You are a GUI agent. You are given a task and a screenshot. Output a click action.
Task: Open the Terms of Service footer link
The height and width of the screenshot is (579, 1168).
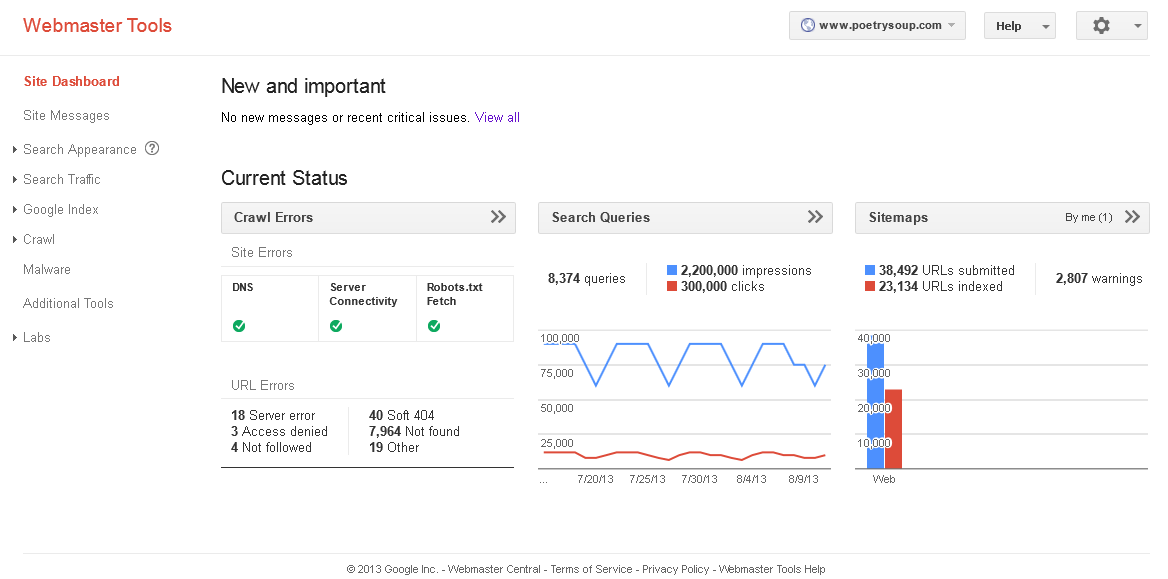click(x=591, y=569)
